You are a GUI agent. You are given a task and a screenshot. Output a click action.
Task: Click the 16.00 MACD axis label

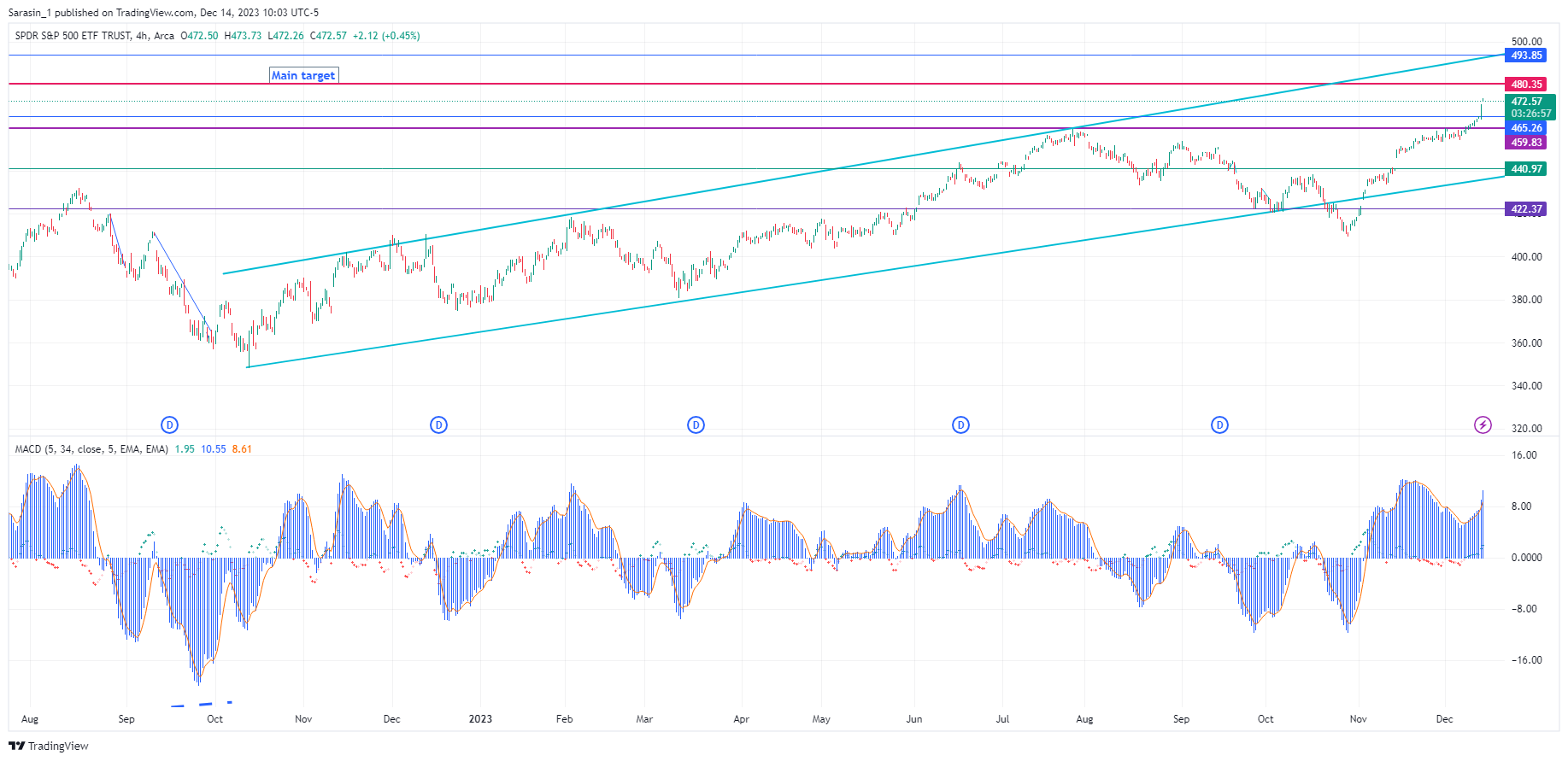(1524, 455)
